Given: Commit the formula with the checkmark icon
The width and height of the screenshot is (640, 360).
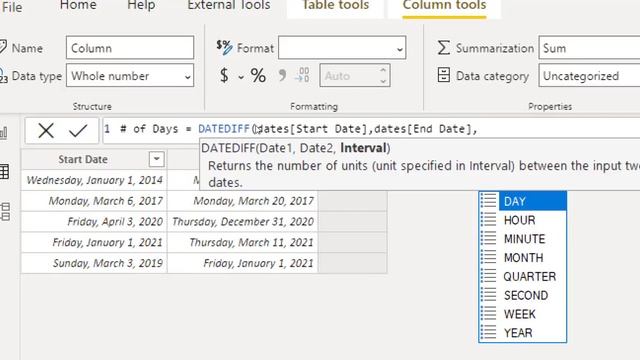Looking at the screenshot, I should (78, 131).
